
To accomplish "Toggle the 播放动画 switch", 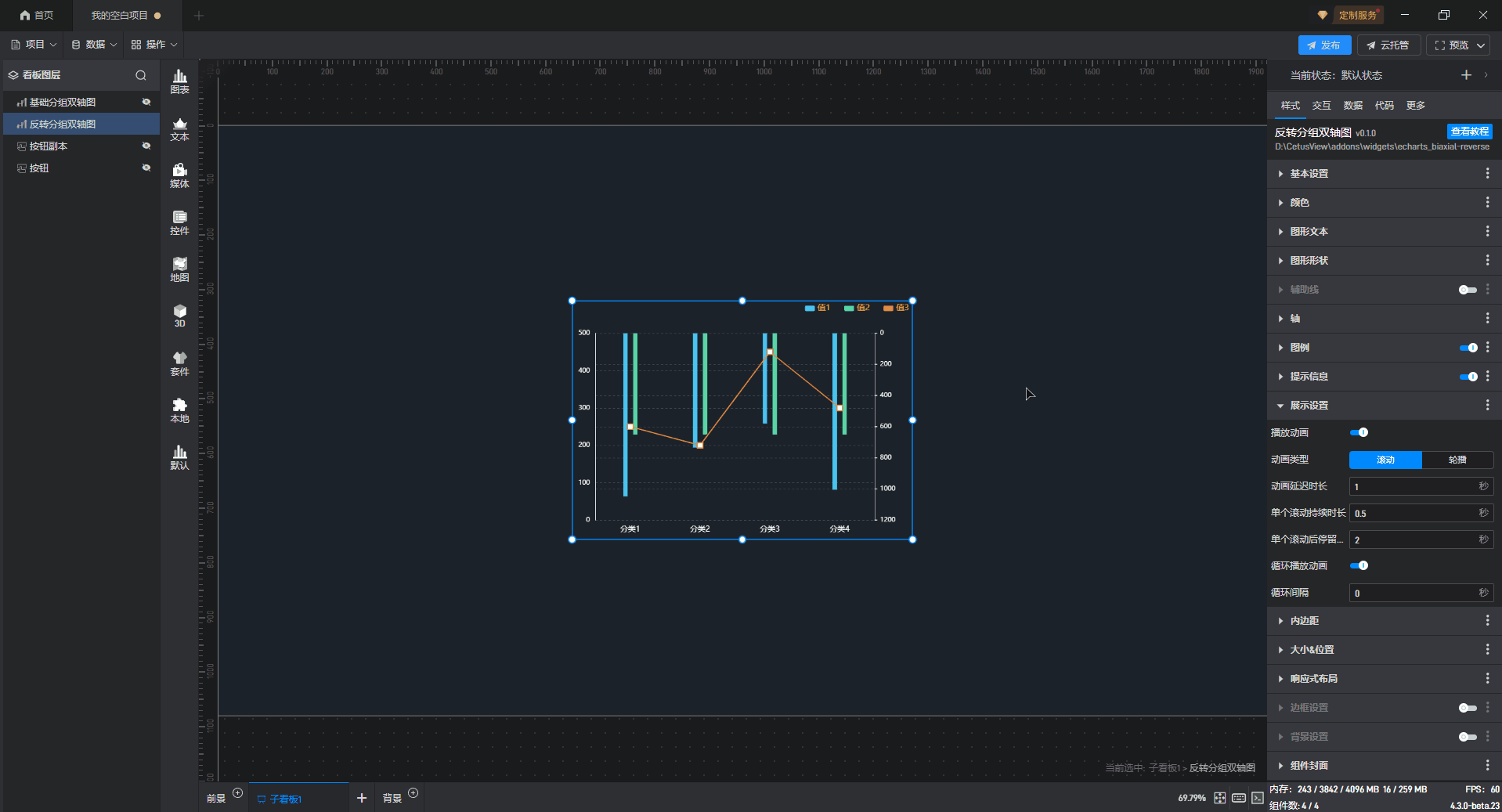I will click(1359, 432).
